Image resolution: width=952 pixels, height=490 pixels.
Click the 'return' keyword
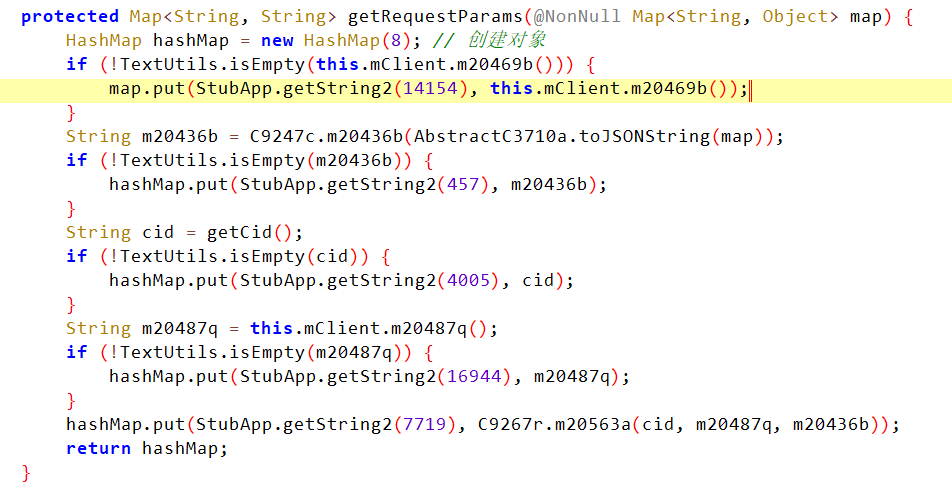click(x=98, y=449)
